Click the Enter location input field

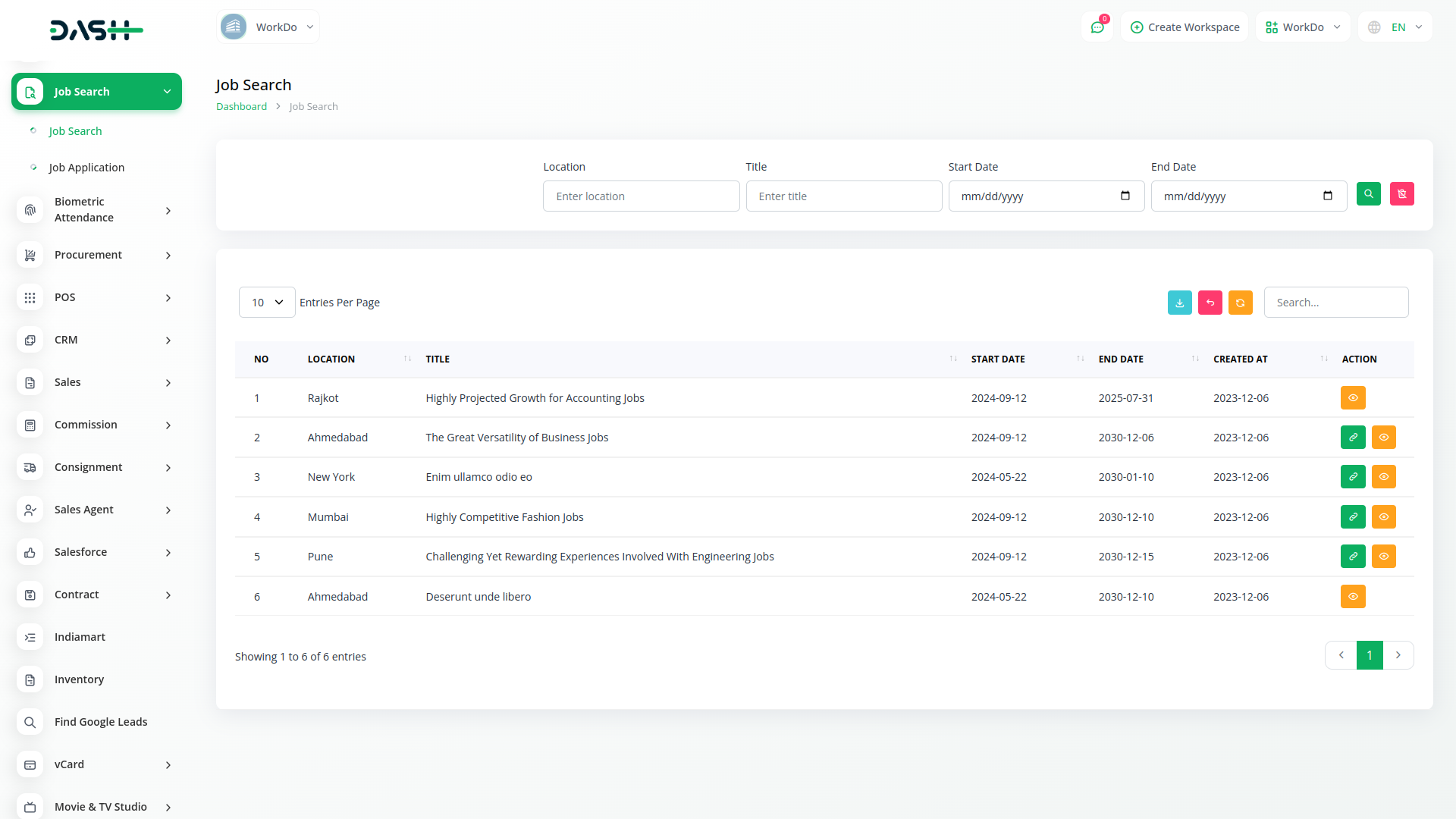641,196
